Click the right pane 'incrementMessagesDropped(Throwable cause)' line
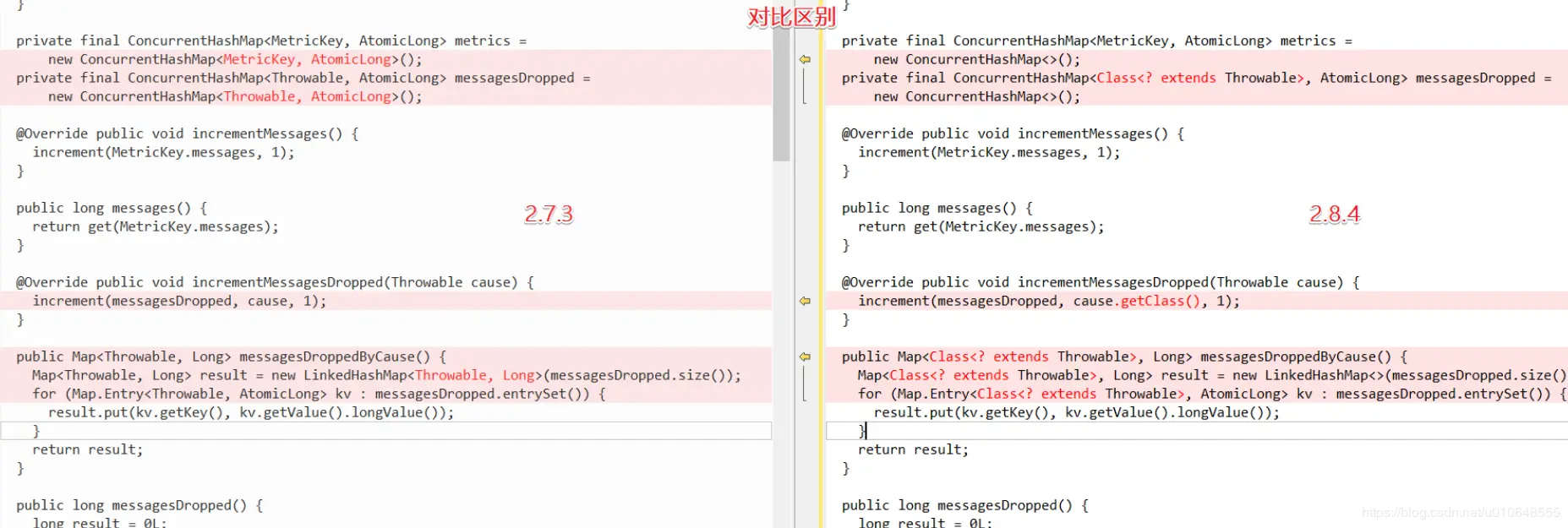This screenshot has width=1568, height=528. point(1101,282)
